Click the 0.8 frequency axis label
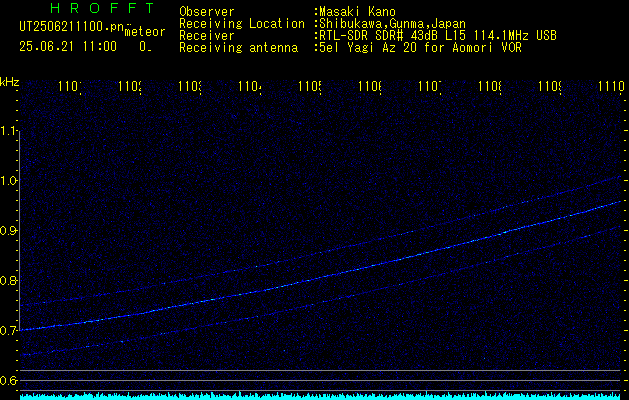The width and height of the screenshot is (629, 400). click(9, 280)
